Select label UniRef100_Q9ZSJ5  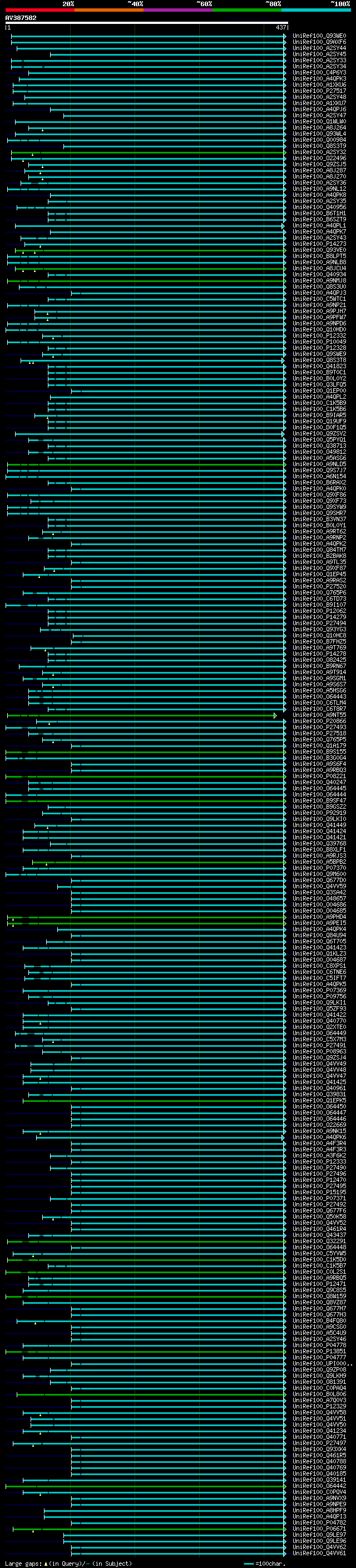click(x=319, y=164)
